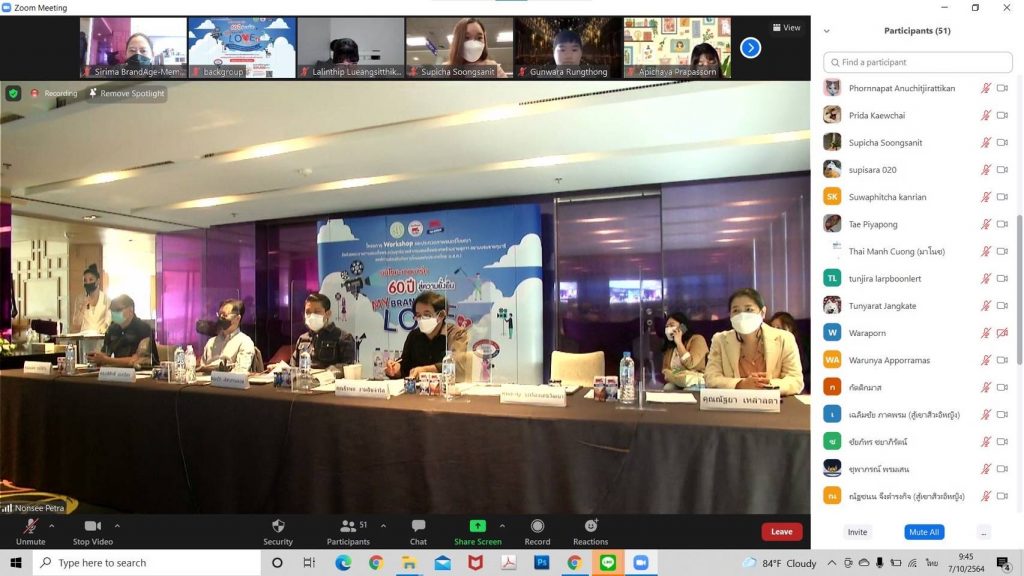Image resolution: width=1024 pixels, height=576 pixels.
Task: Open the View layout menu
Action: click(x=786, y=28)
